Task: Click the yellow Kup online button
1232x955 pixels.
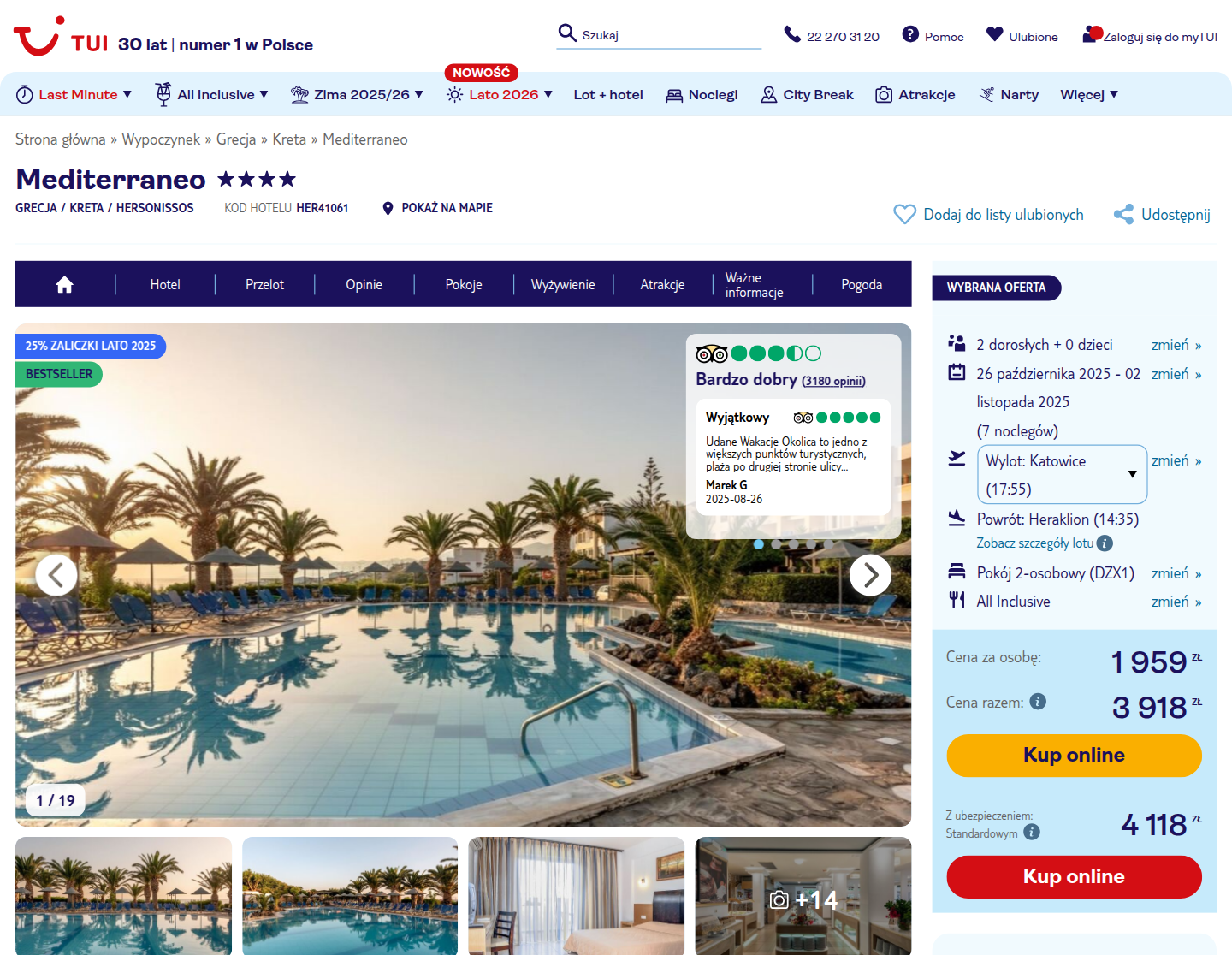Action: click(x=1074, y=756)
